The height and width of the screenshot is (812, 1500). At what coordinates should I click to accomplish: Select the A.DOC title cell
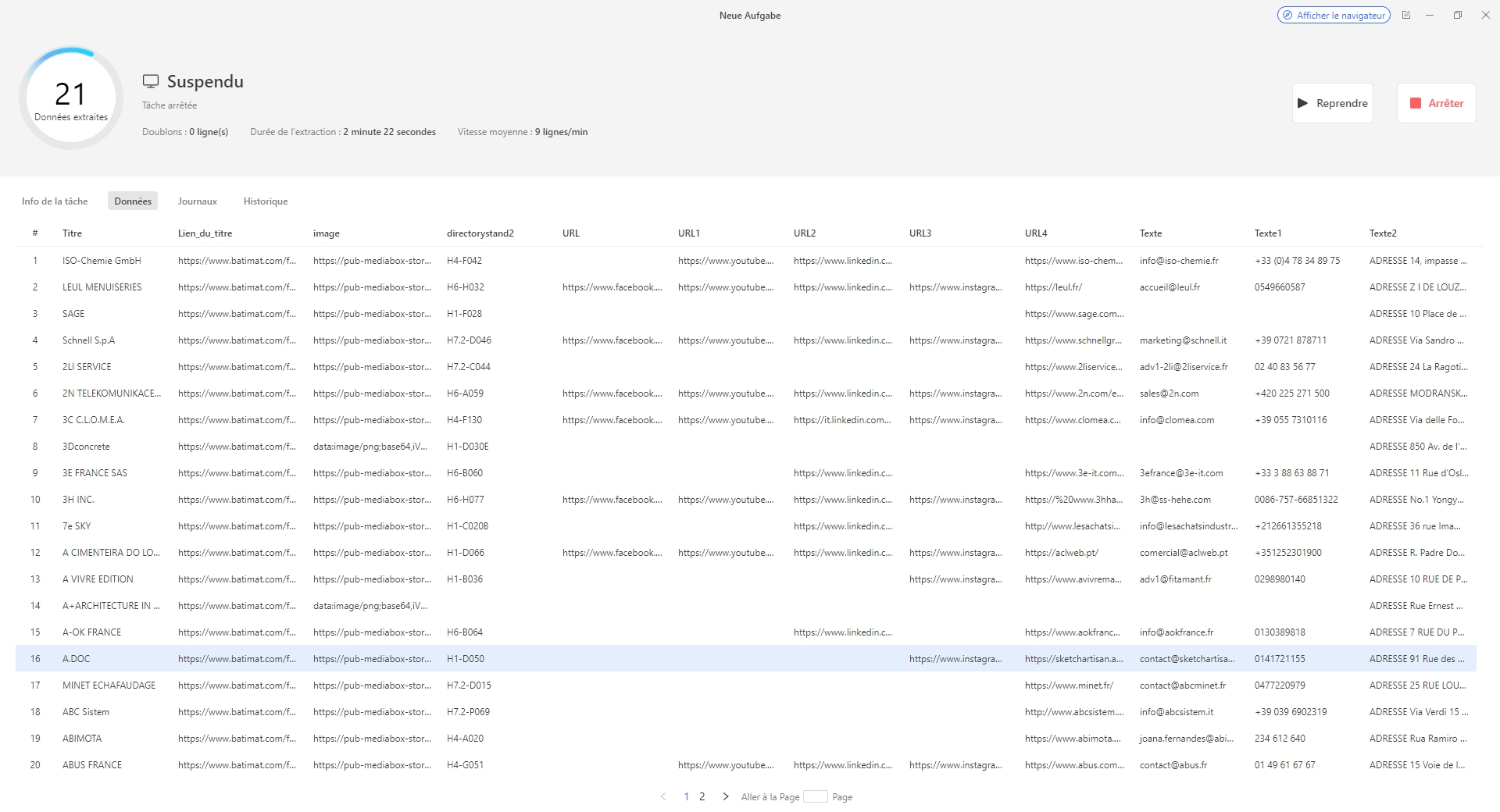[x=77, y=659]
